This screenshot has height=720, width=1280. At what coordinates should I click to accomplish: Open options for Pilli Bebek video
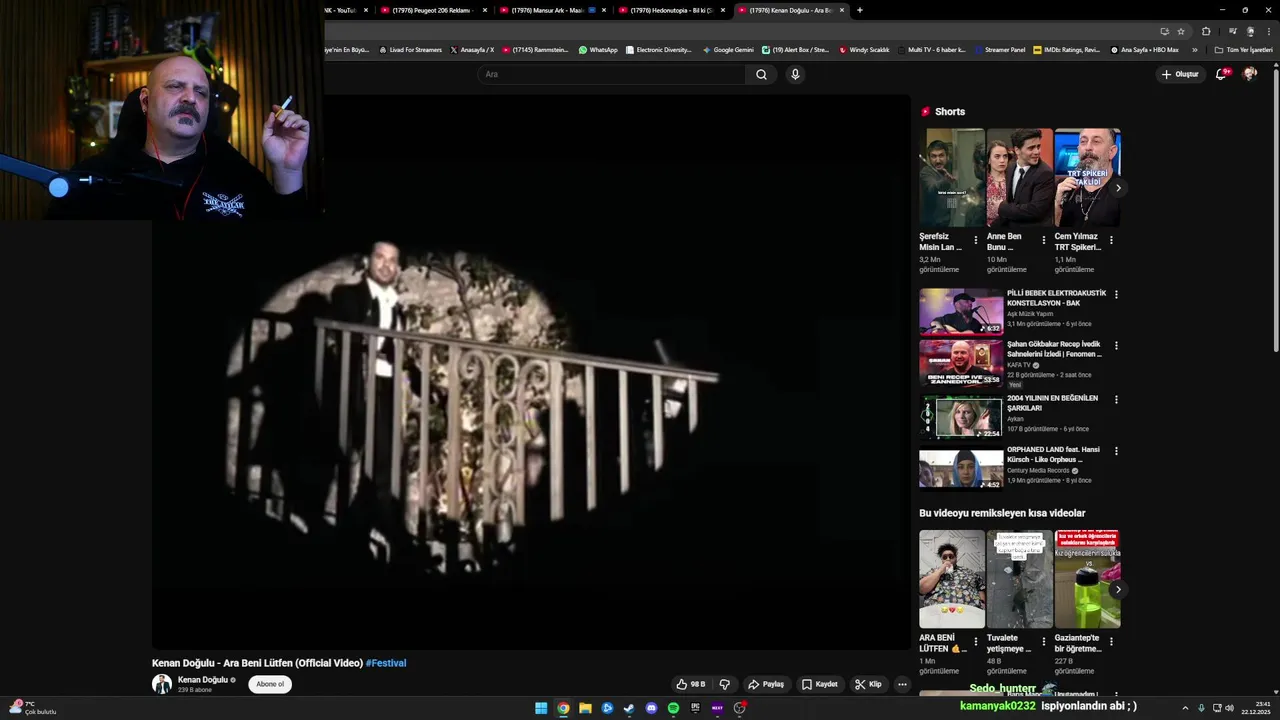[1116, 295]
